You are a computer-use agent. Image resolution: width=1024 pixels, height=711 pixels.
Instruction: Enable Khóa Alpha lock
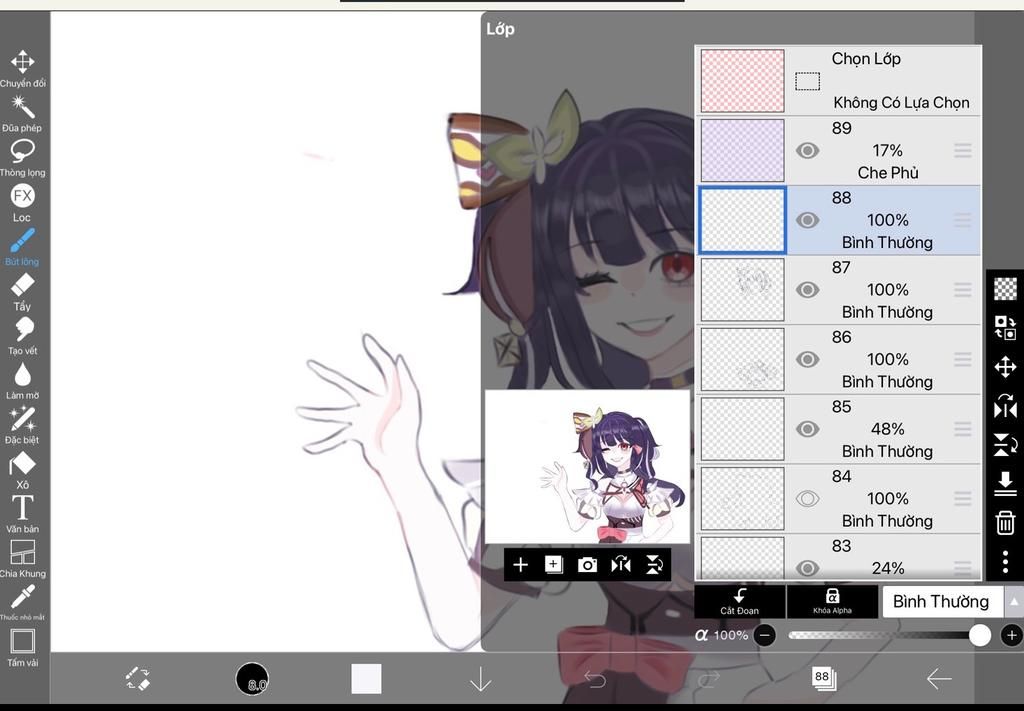click(x=832, y=601)
